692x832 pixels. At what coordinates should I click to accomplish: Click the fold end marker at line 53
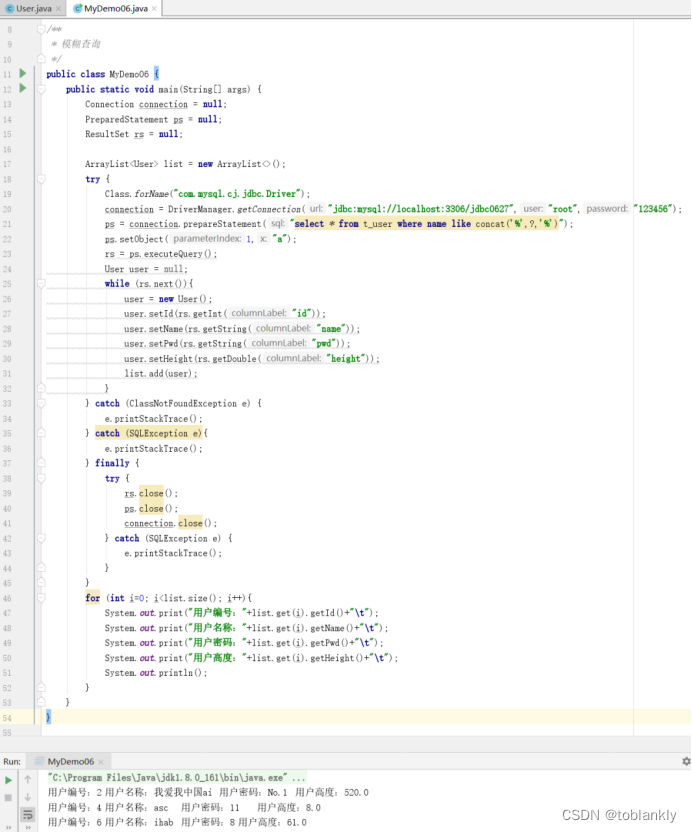[41, 702]
